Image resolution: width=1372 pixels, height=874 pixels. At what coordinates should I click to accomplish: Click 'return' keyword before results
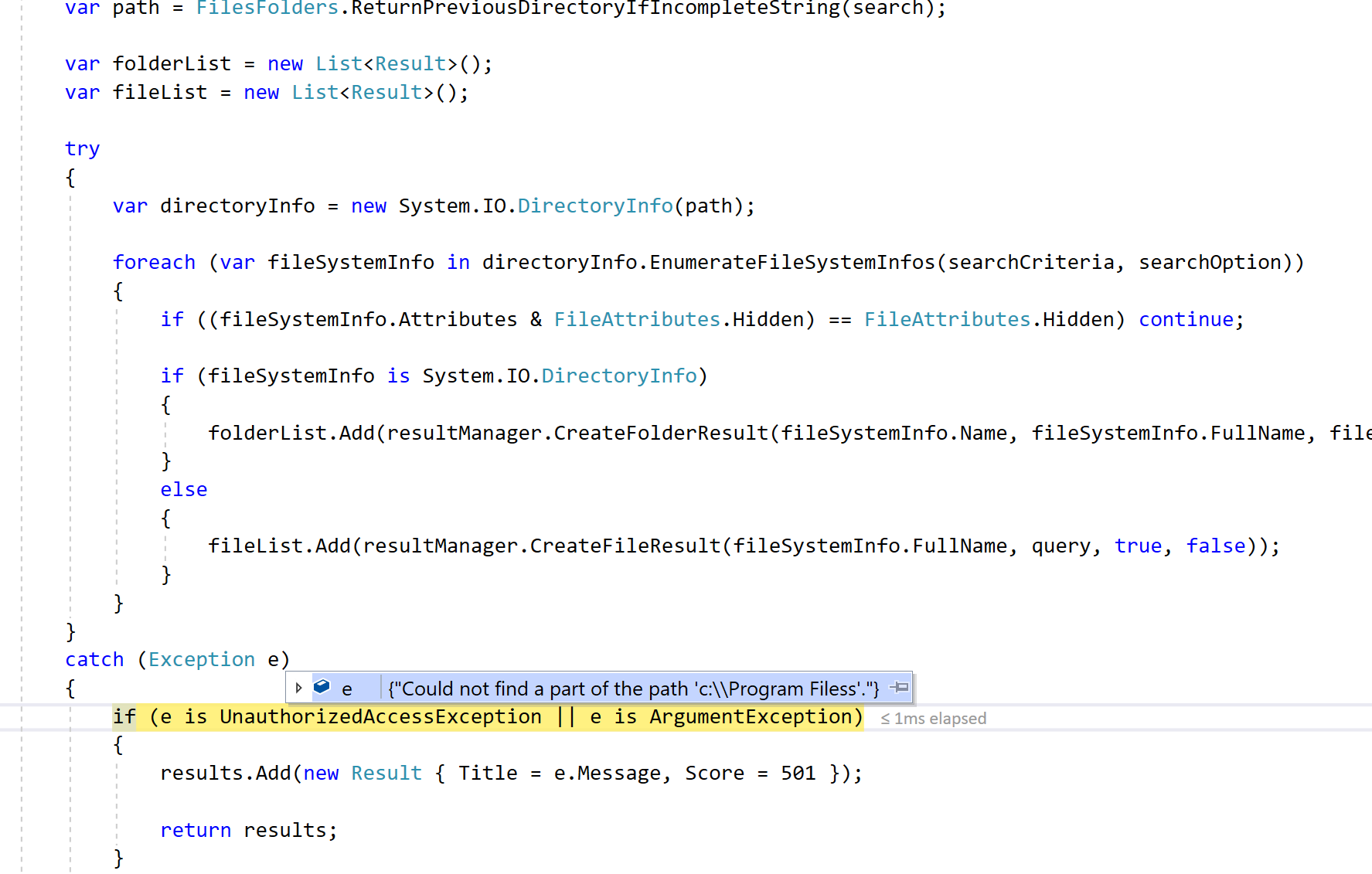pos(196,831)
